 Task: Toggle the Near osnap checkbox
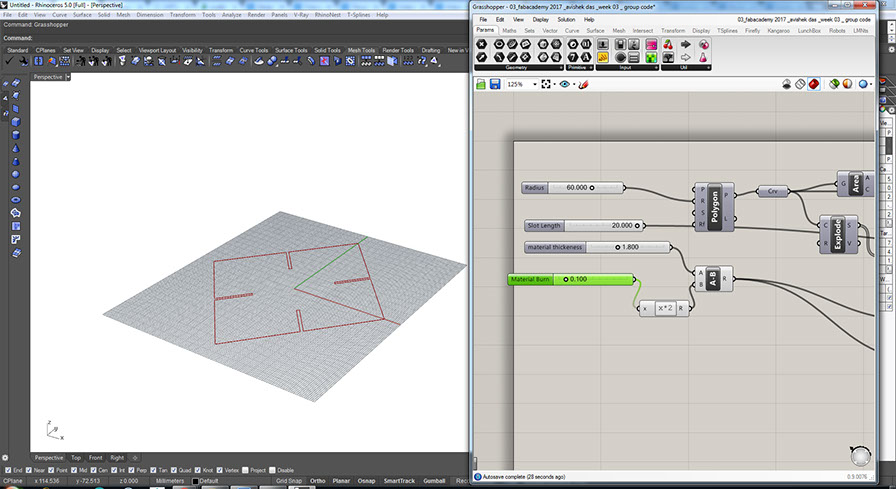coord(31,470)
